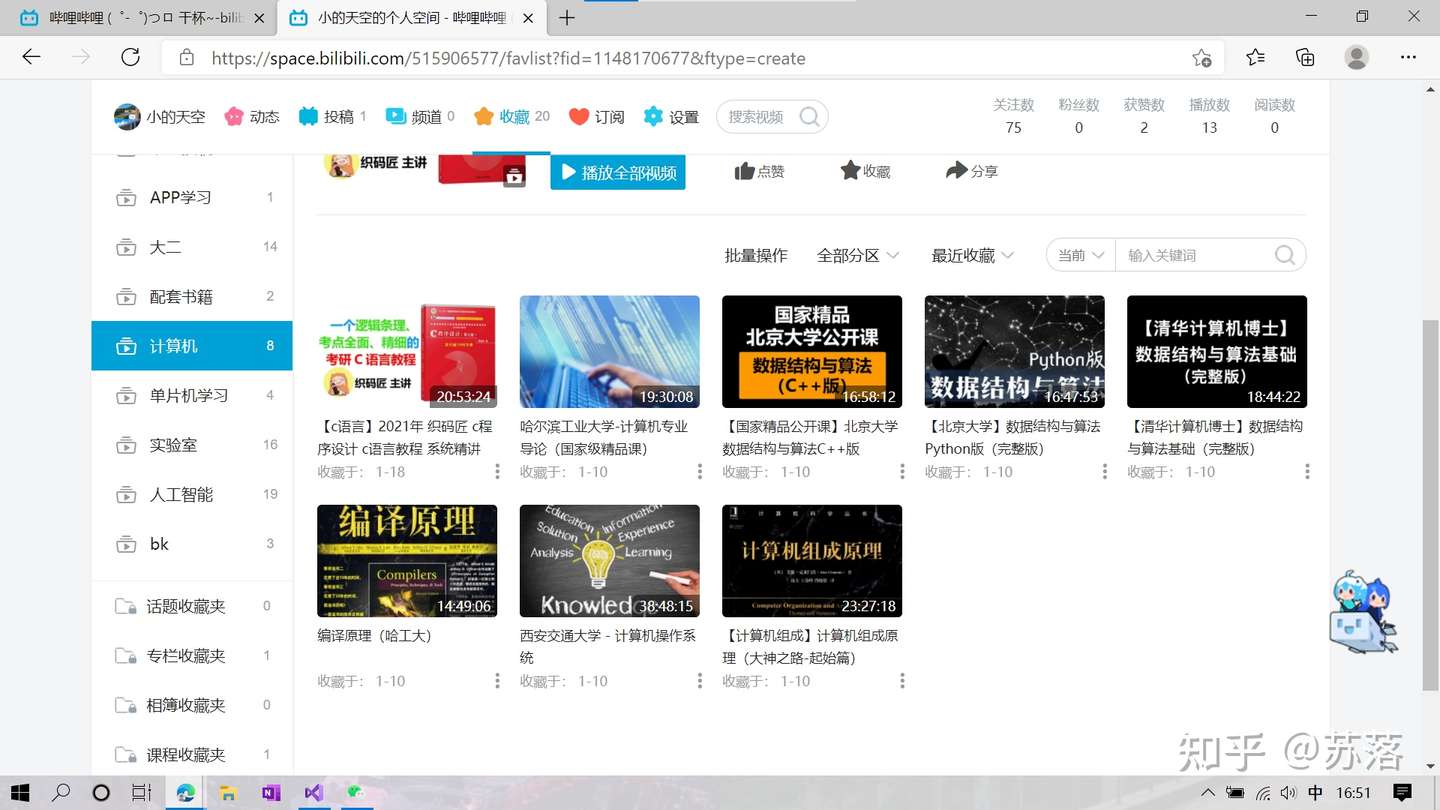Screen dimensions: 1440x810
Task: Select the 实验室 favorites folder
Action: point(192,445)
